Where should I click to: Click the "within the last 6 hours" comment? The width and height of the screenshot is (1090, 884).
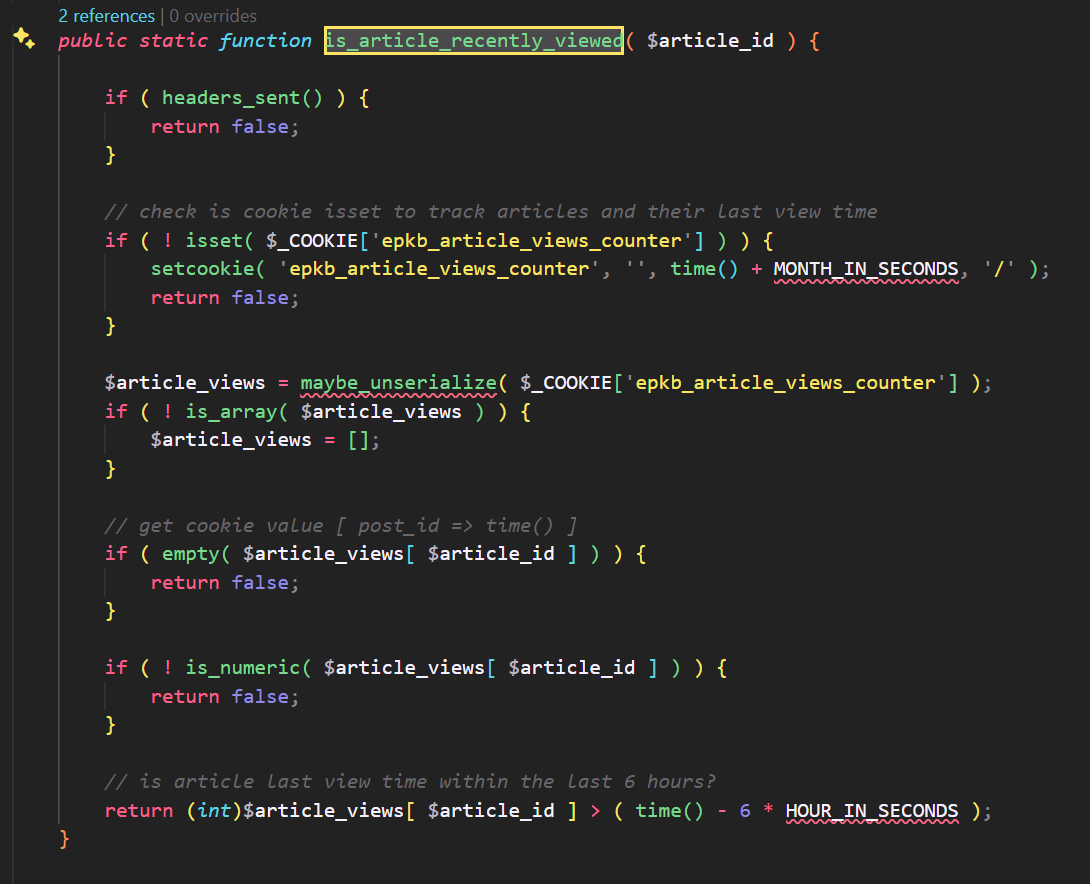coord(410,782)
